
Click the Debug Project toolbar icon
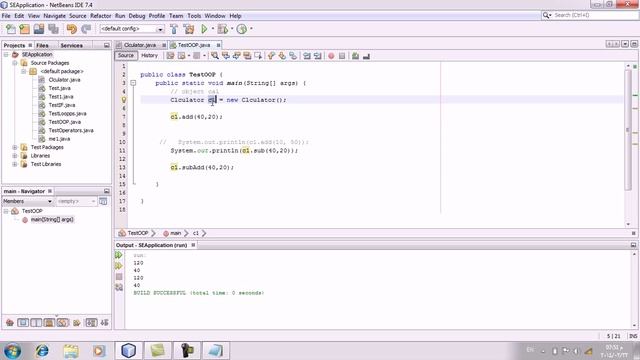pos(222,29)
